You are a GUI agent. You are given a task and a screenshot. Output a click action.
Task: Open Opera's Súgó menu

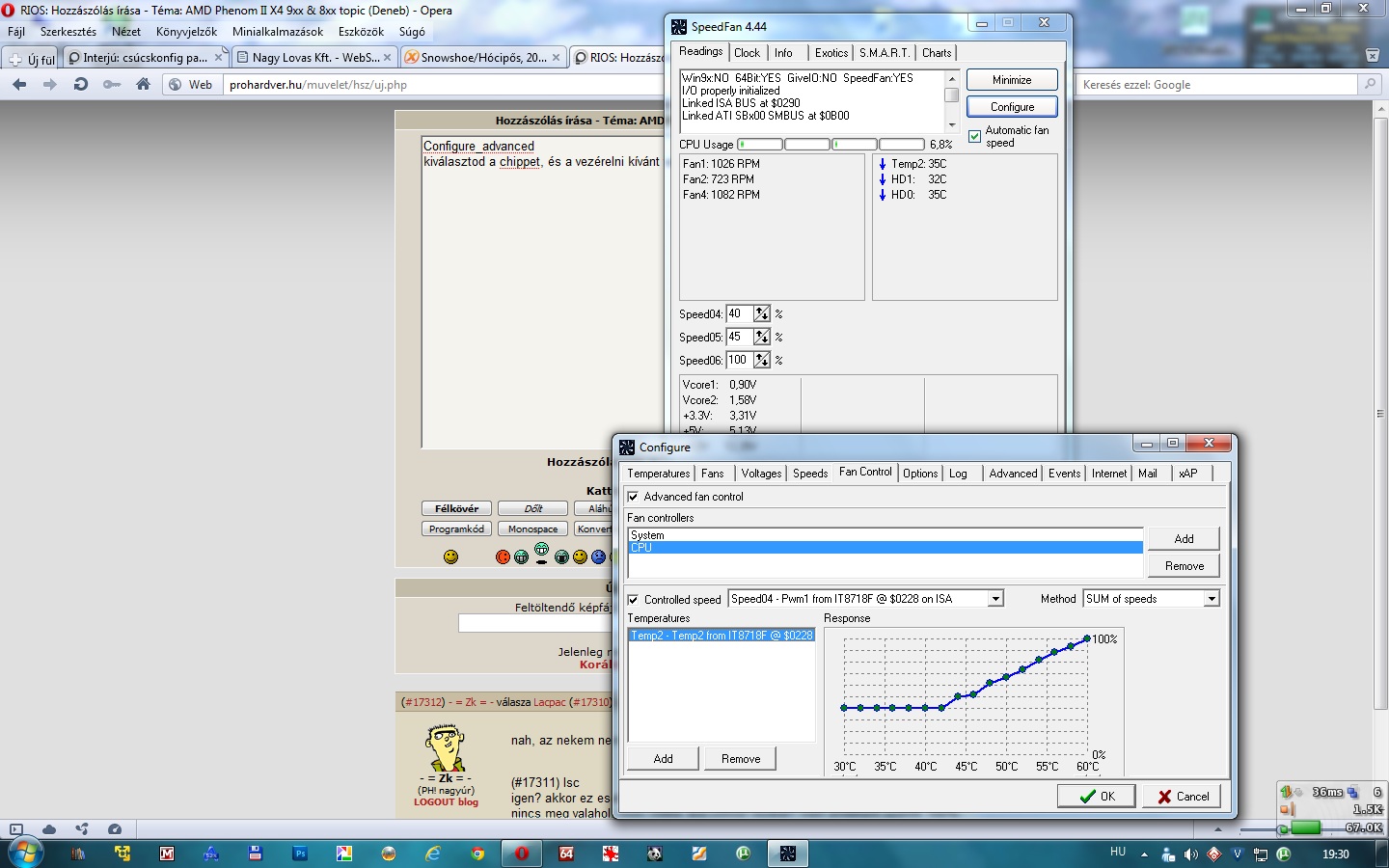[x=412, y=32]
